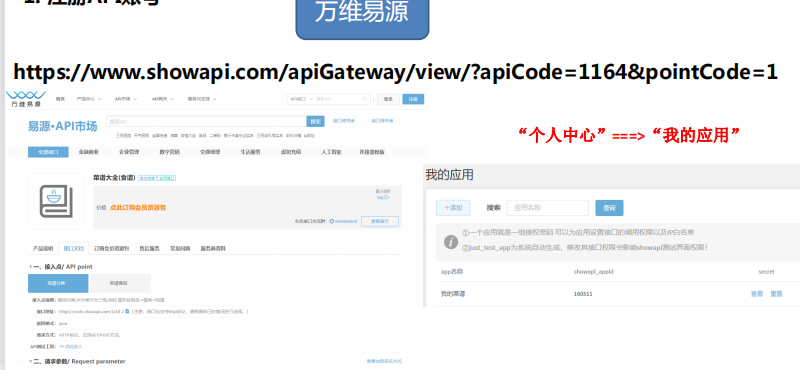
Task: Click the blue QQ icon beside group number
Action: click(332, 221)
